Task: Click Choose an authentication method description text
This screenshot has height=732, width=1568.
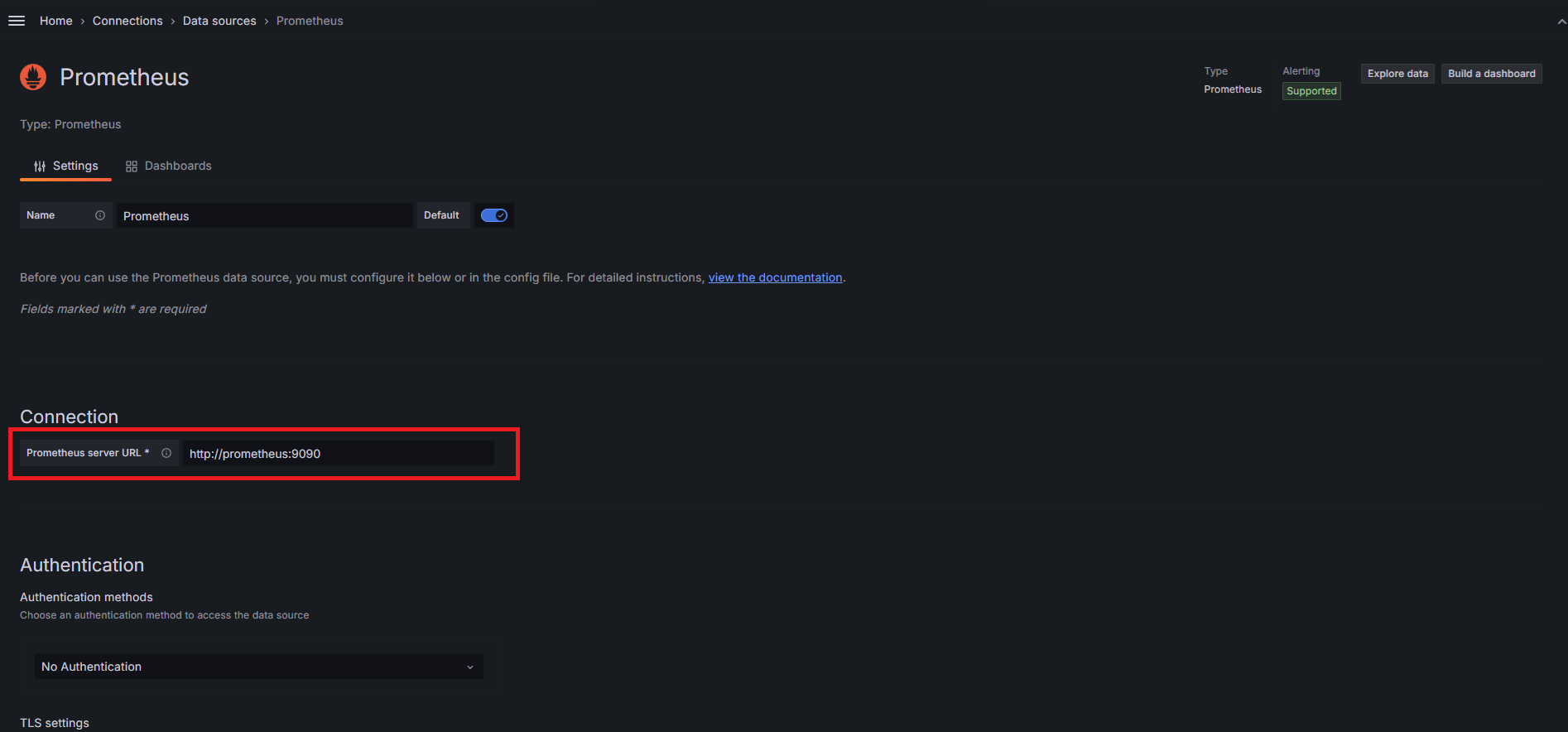Action: pos(164,615)
